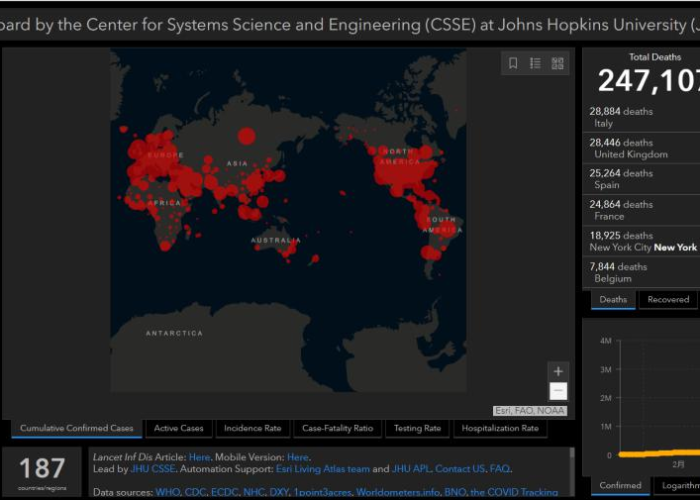Viewport: 700px width, 500px height.
Task: Open the map bookmarks icon
Action: coord(513,63)
